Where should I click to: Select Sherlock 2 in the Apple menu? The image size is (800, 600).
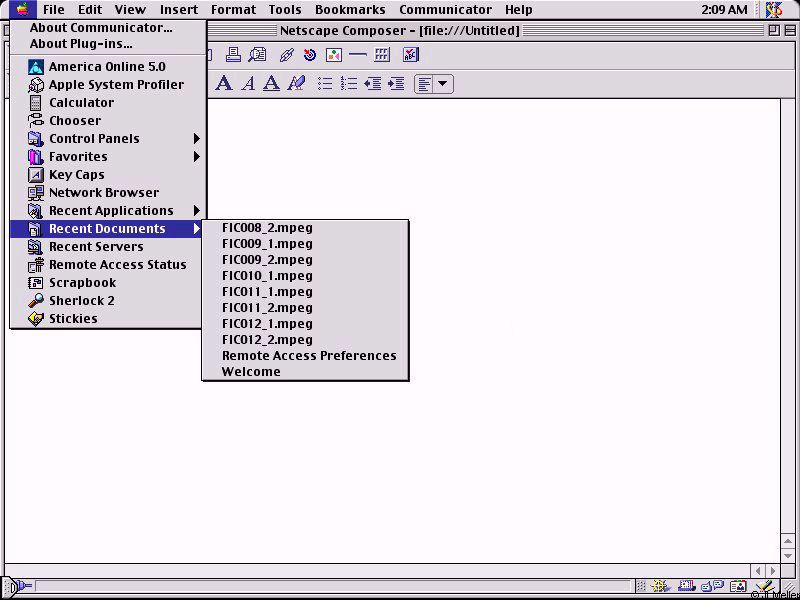[x=82, y=301]
